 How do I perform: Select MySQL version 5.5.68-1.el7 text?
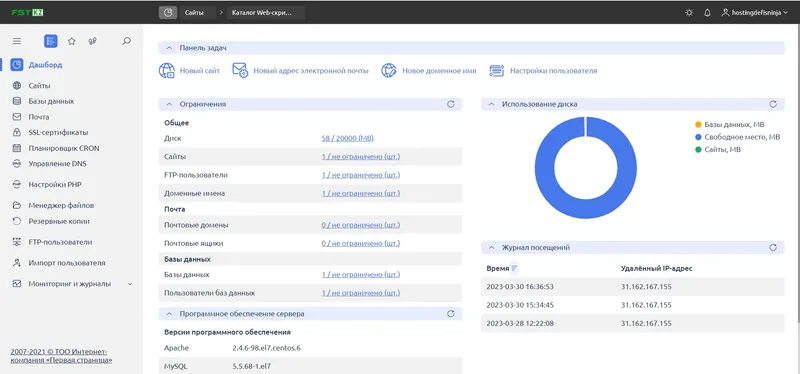click(252, 366)
